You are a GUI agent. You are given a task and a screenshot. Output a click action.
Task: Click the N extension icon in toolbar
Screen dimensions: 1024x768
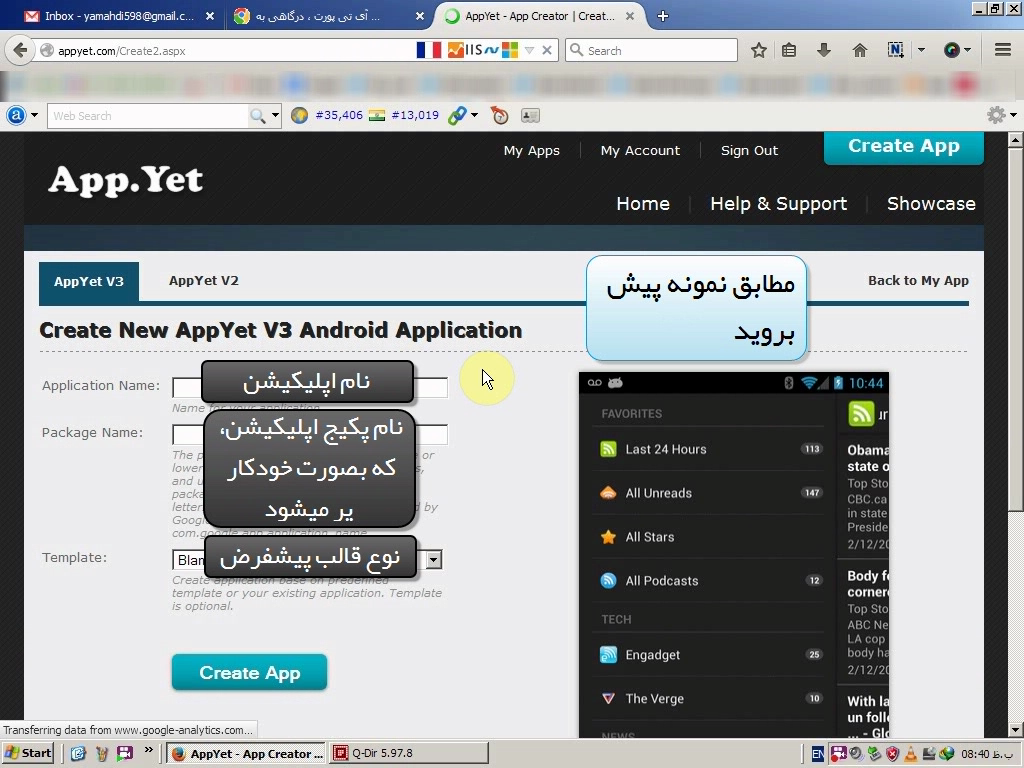point(895,50)
